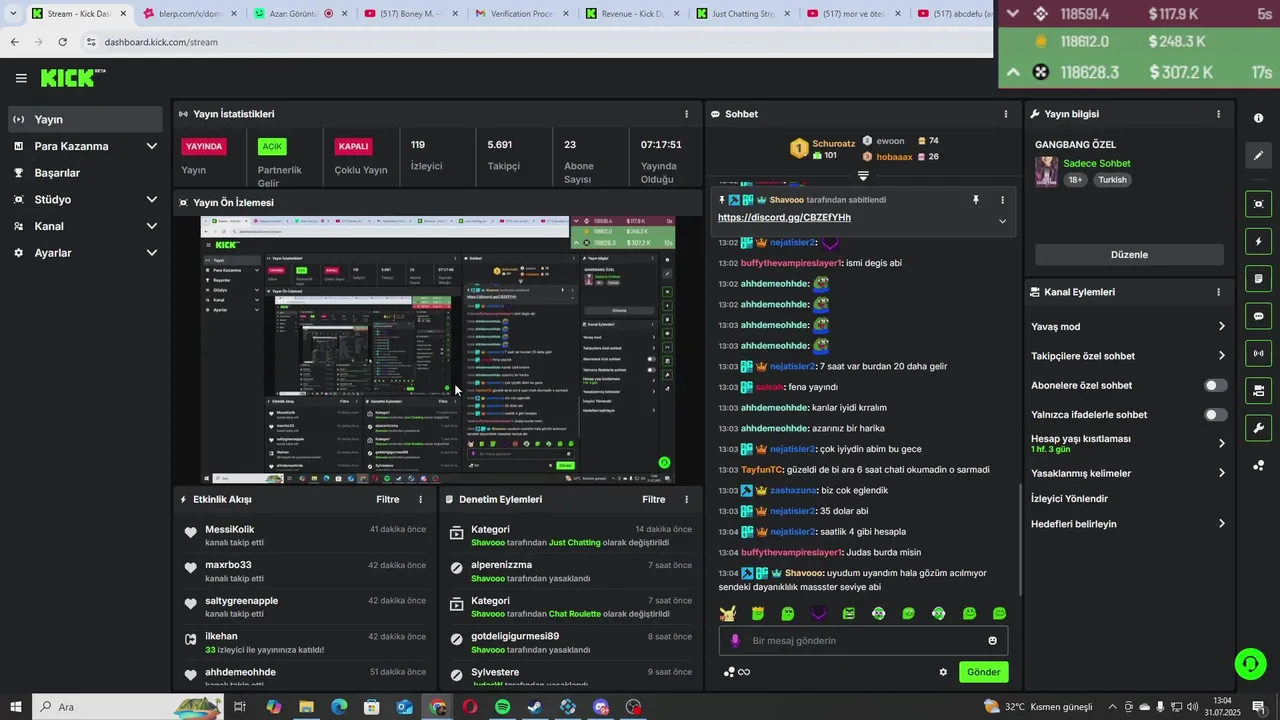The image size is (1280, 720).
Task: Open Yasaklanmış kelimeler chevron
Action: (1221, 473)
